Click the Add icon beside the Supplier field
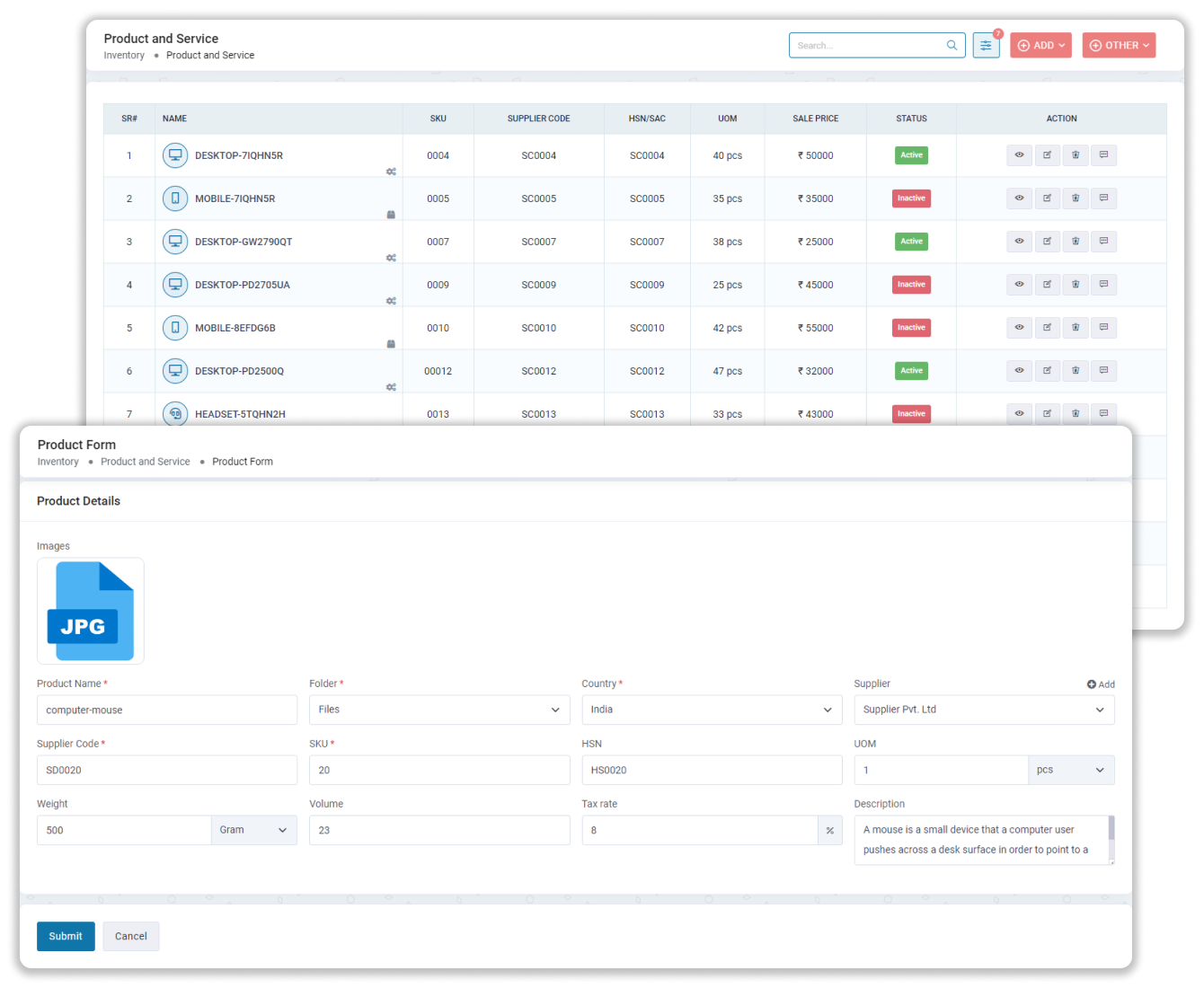Viewport: 1204px width, 988px height. 1101,684
